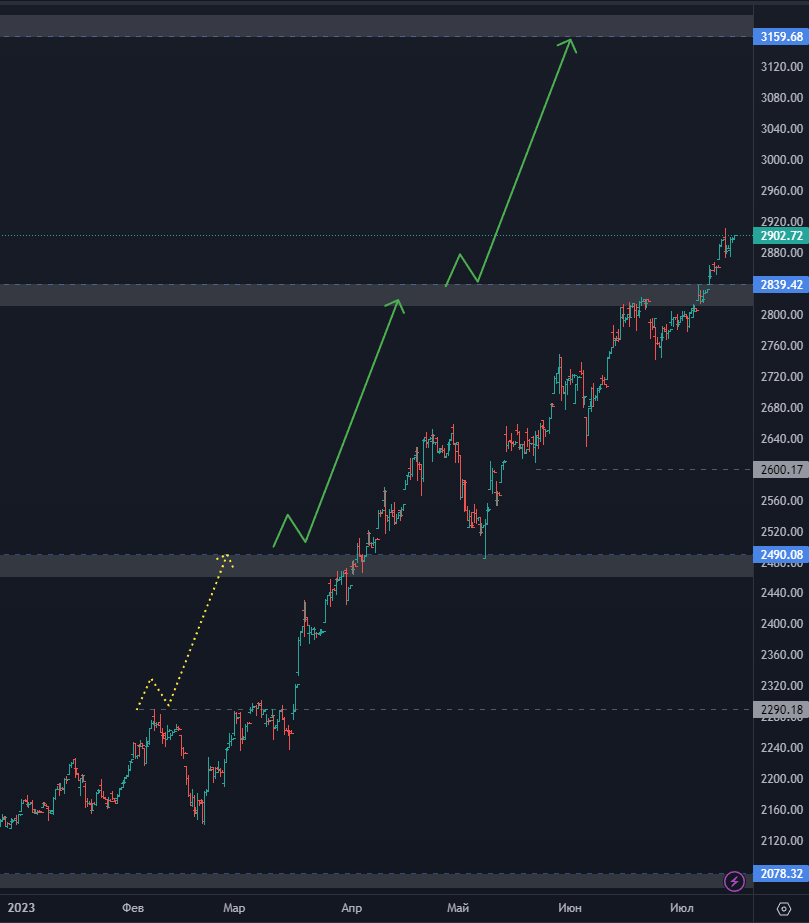
Task: Click the Июн month label
Action: pos(569,908)
